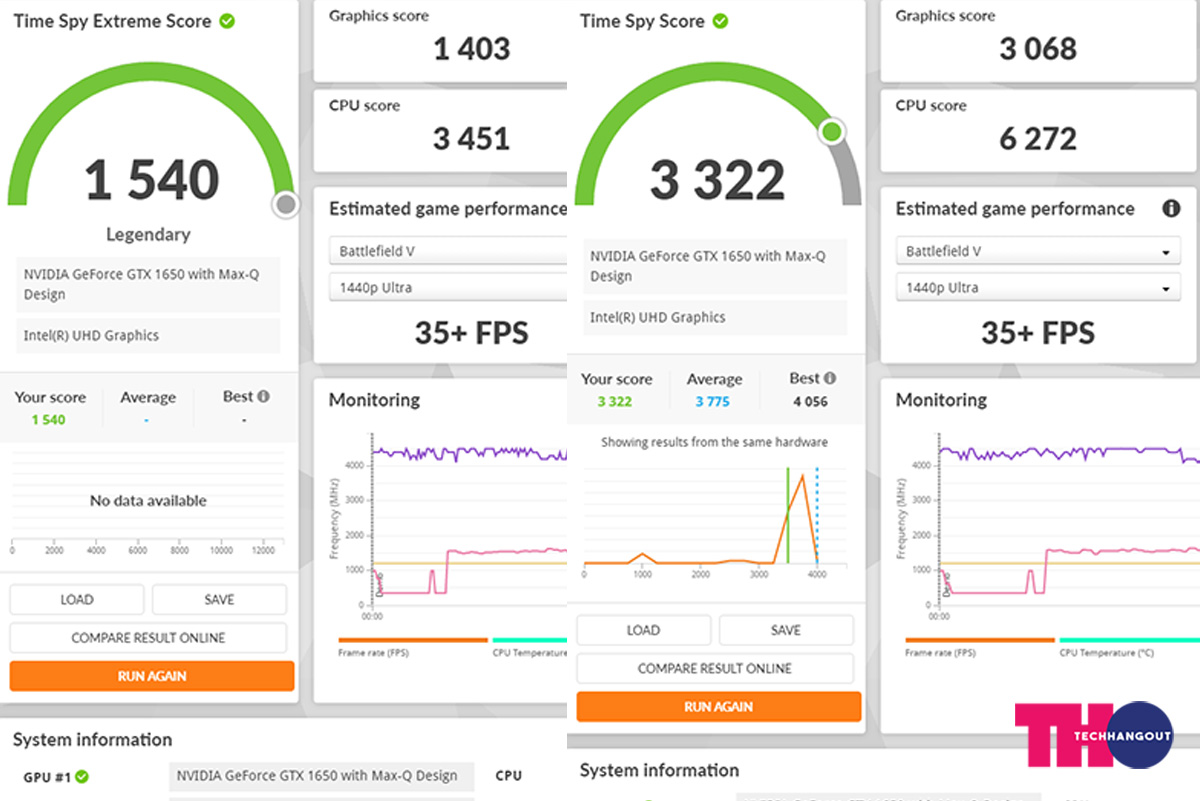Click the System information heading in Time Spy panel
This screenshot has width=1200, height=801.
[x=659, y=771]
